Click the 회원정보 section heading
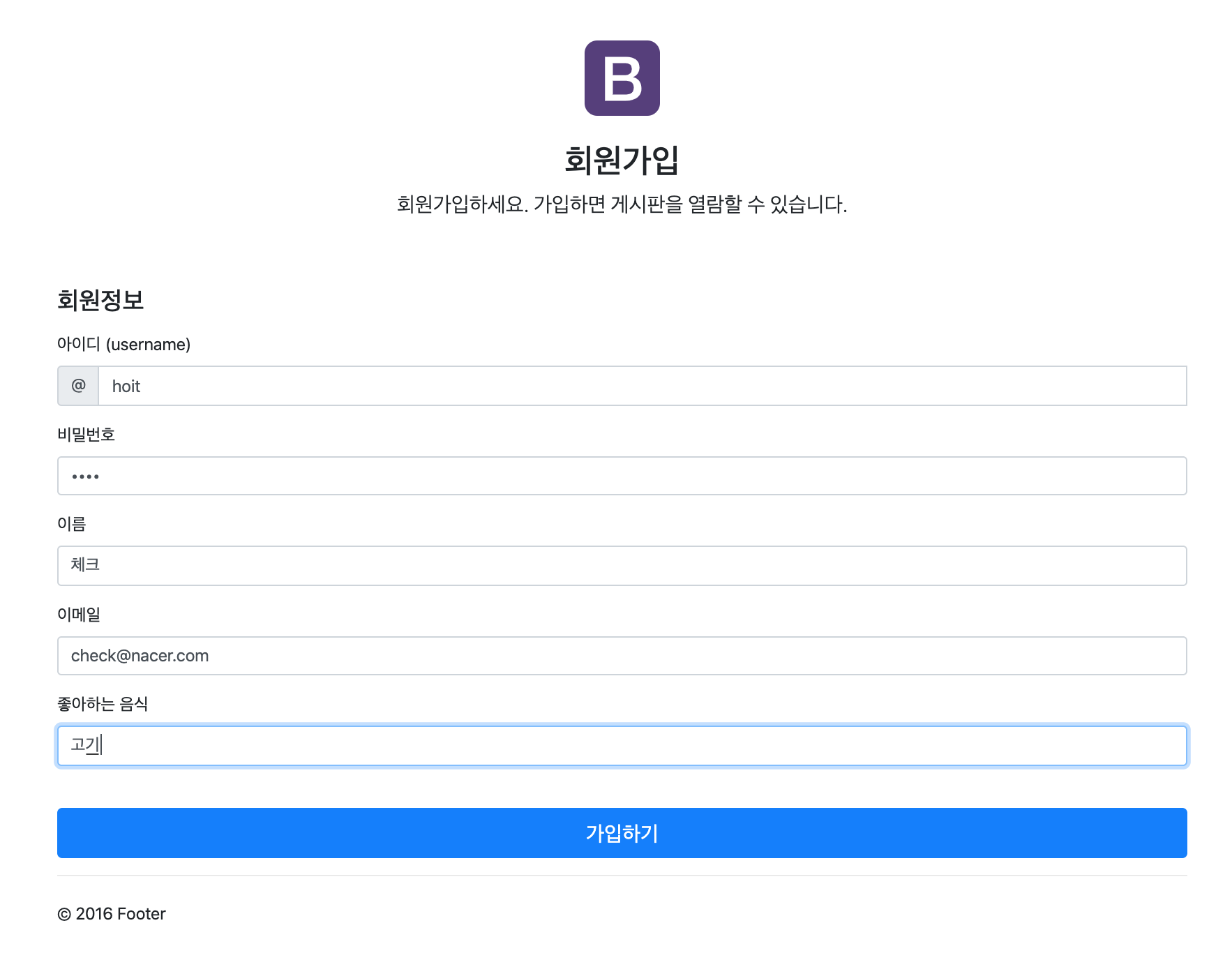 pos(100,300)
